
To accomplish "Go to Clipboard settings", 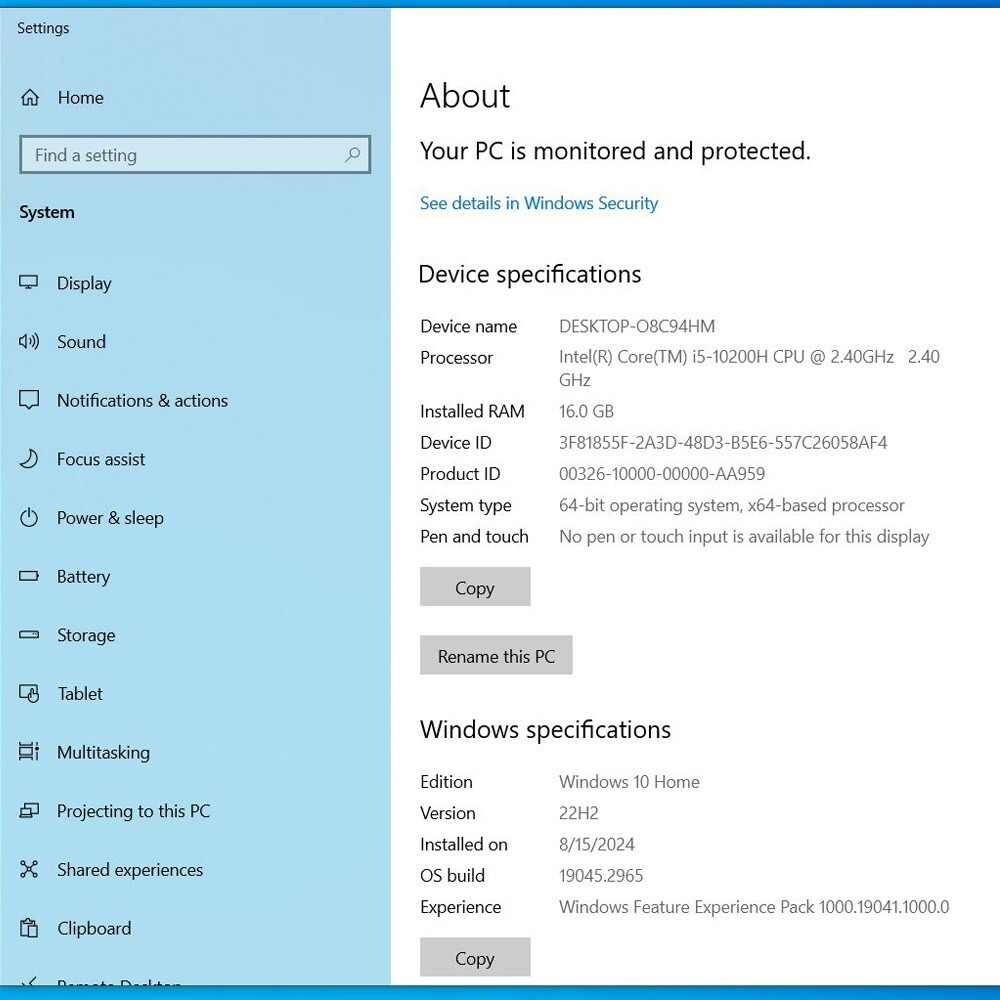I will click(94, 929).
